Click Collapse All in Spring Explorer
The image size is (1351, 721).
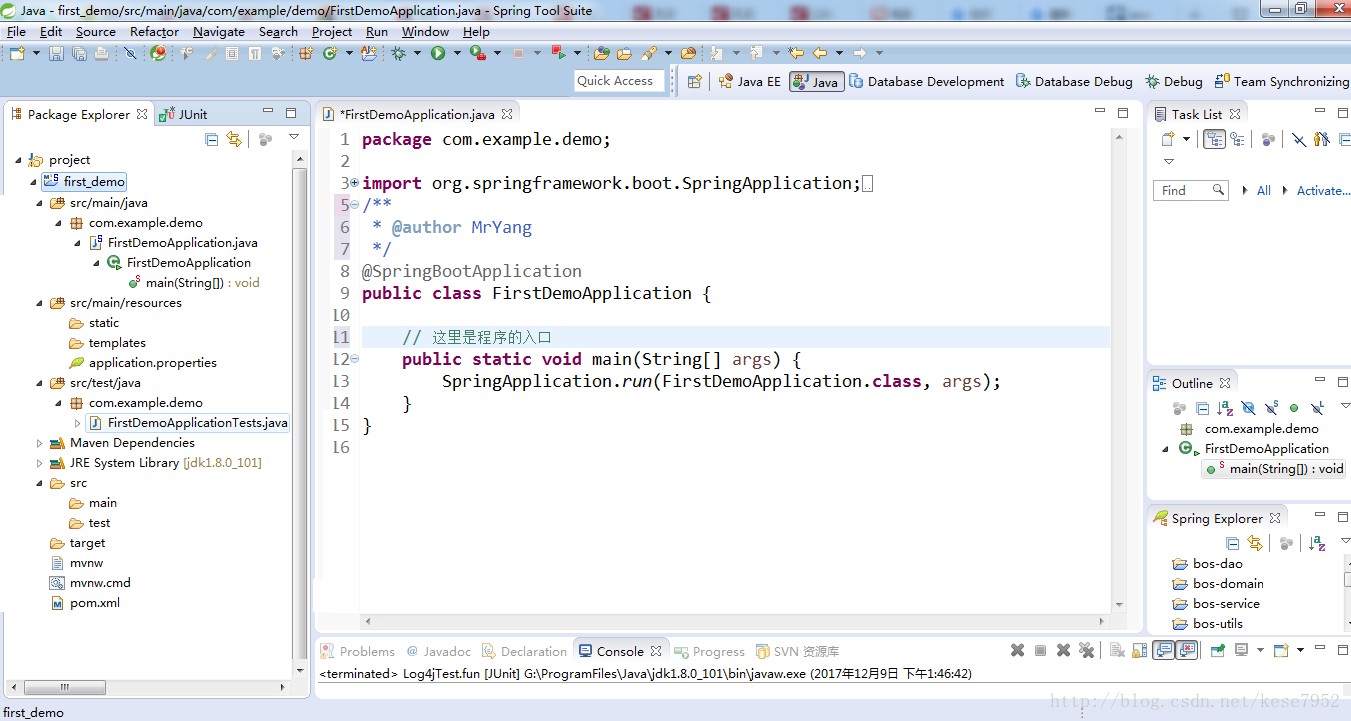(x=1233, y=543)
